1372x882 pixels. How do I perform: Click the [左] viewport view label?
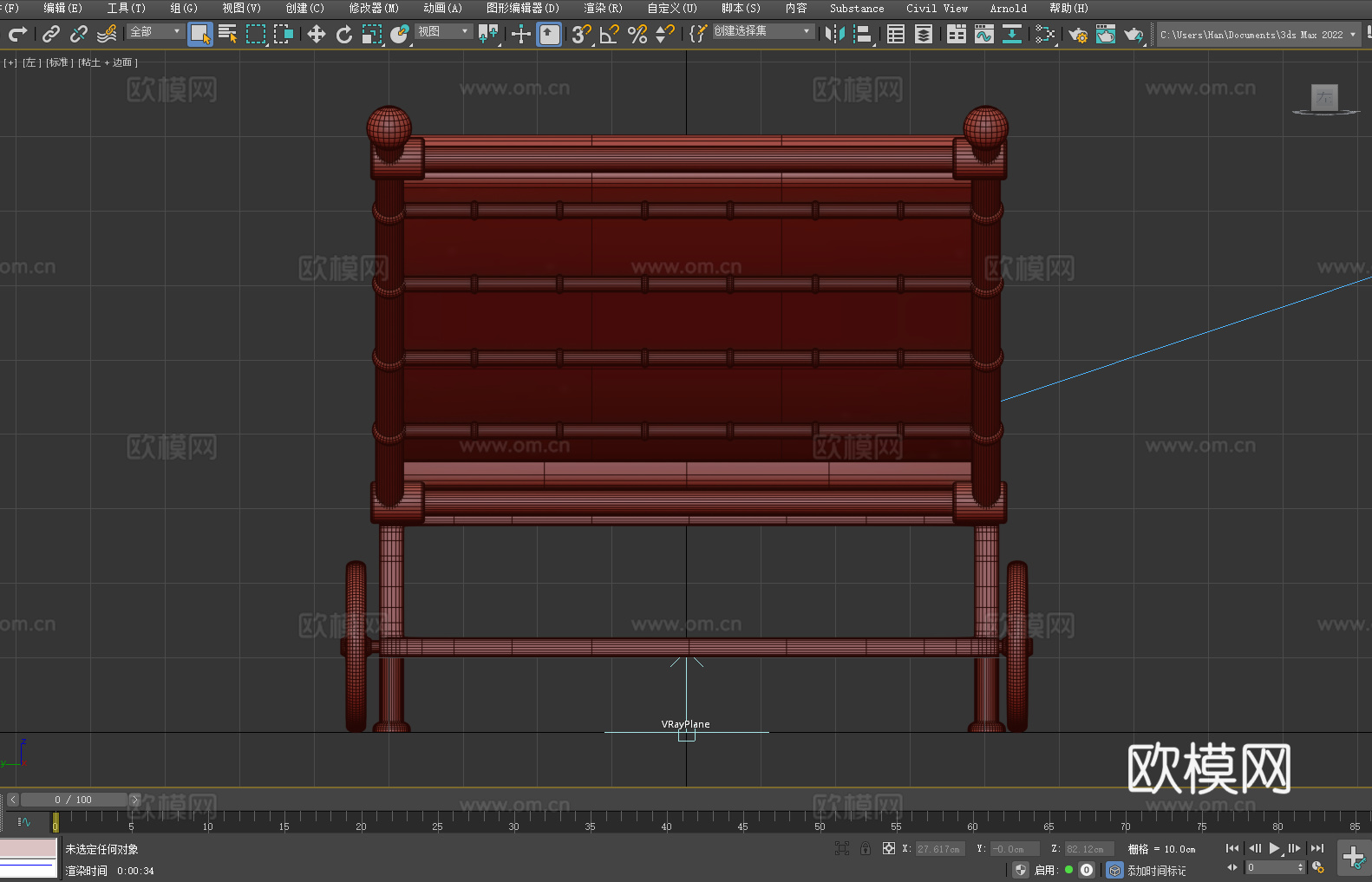(x=31, y=62)
